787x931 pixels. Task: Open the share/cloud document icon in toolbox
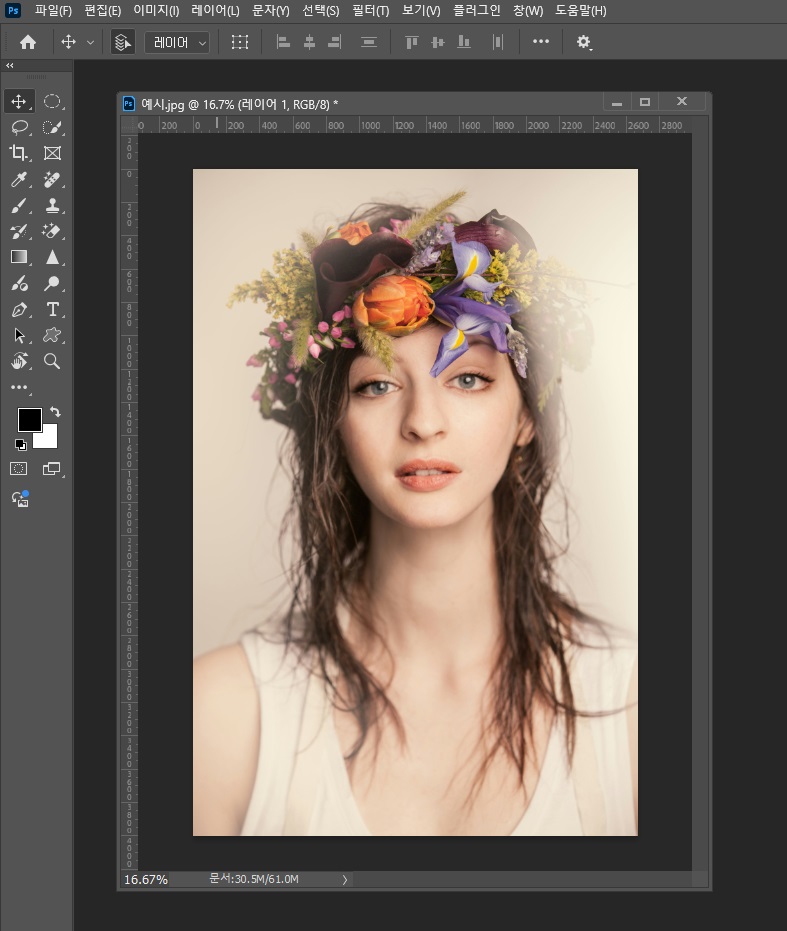[20, 499]
